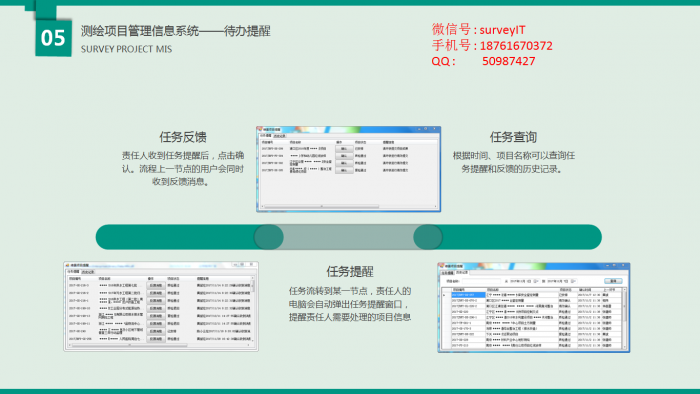700x394 pixels.
Task: Click 项目名称 column header in 任务反馈 window
Action: [x=296, y=142]
